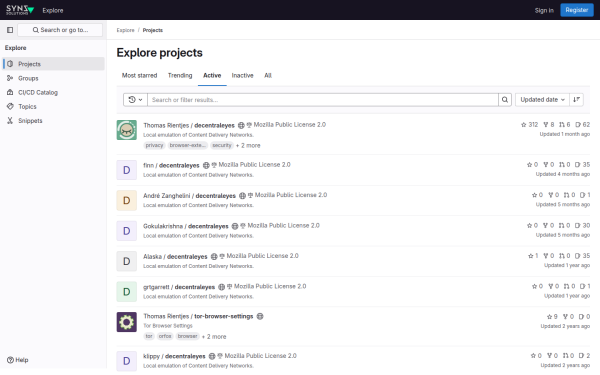
Task: Click finn's 35 issues count
Action: coord(582,165)
